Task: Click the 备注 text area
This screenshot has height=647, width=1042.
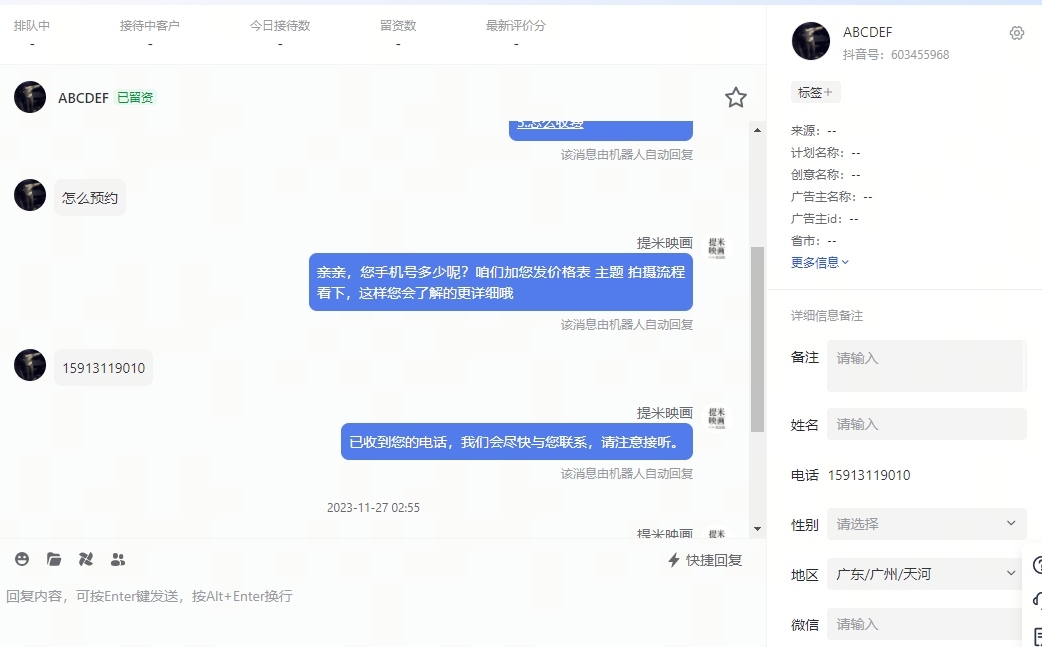Action: (x=926, y=366)
